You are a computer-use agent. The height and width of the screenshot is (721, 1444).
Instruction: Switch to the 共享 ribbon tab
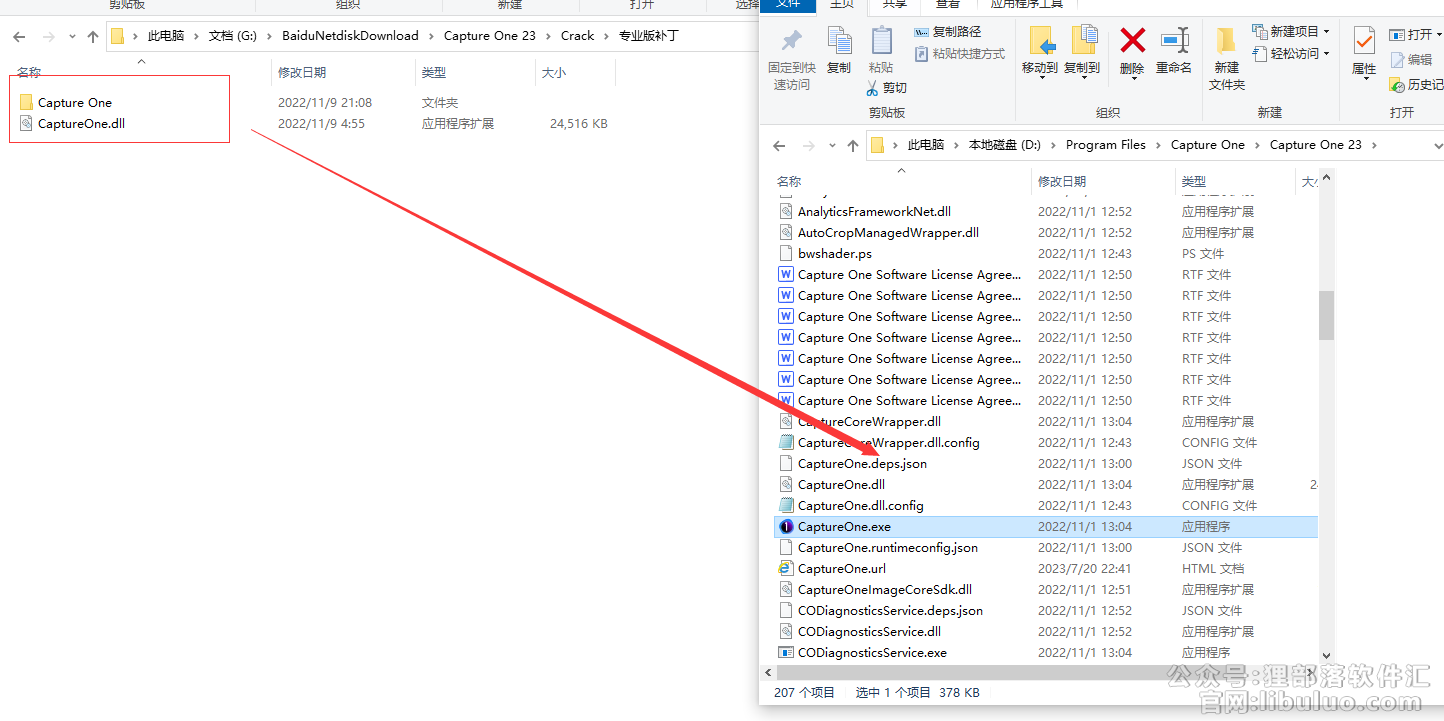(x=894, y=5)
